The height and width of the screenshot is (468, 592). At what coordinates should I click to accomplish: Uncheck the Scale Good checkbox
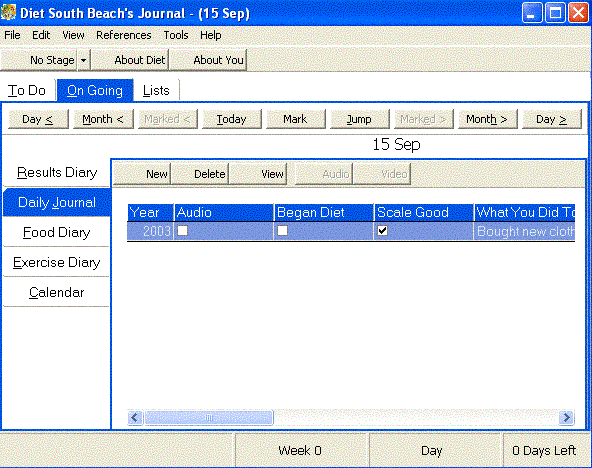pyautogui.click(x=382, y=231)
